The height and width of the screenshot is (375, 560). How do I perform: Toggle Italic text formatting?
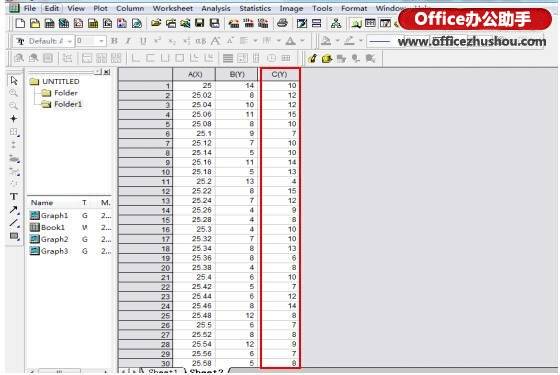(x=128, y=41)
